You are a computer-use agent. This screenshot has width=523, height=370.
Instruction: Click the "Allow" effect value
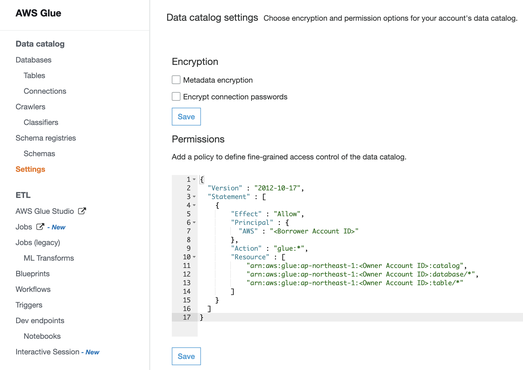[288, 214]
